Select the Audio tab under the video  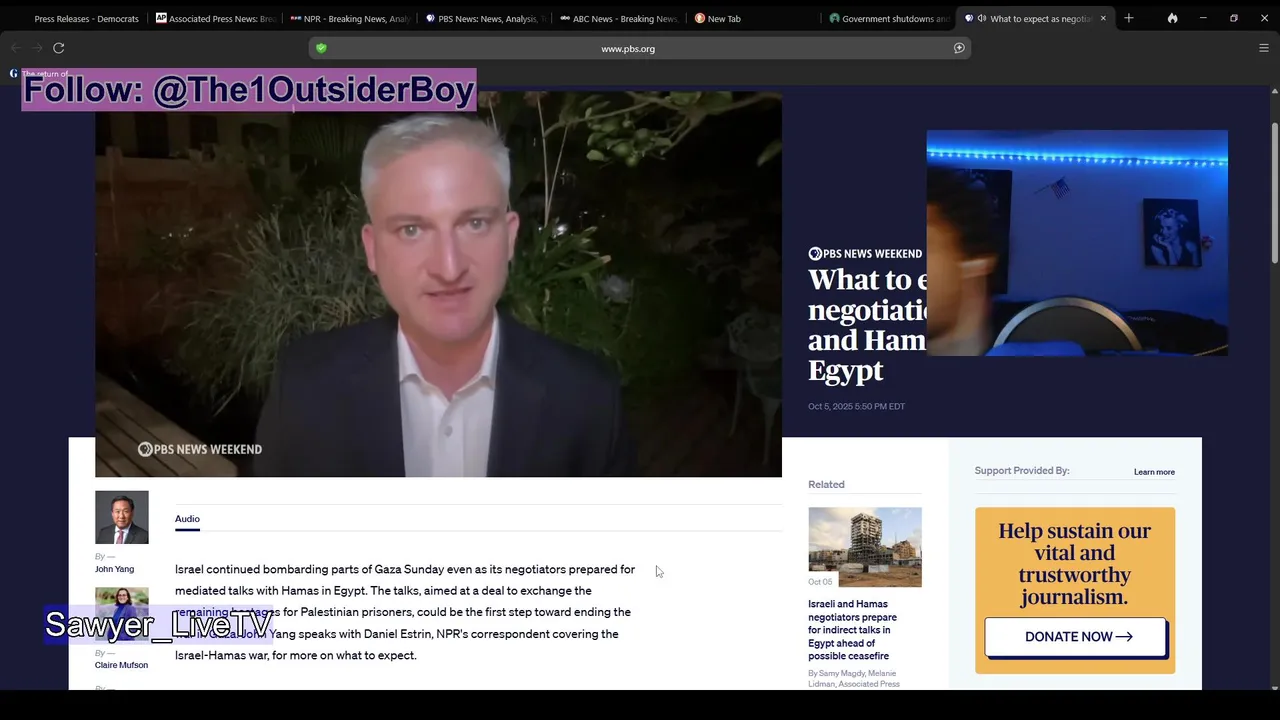(x=187, y=519)
